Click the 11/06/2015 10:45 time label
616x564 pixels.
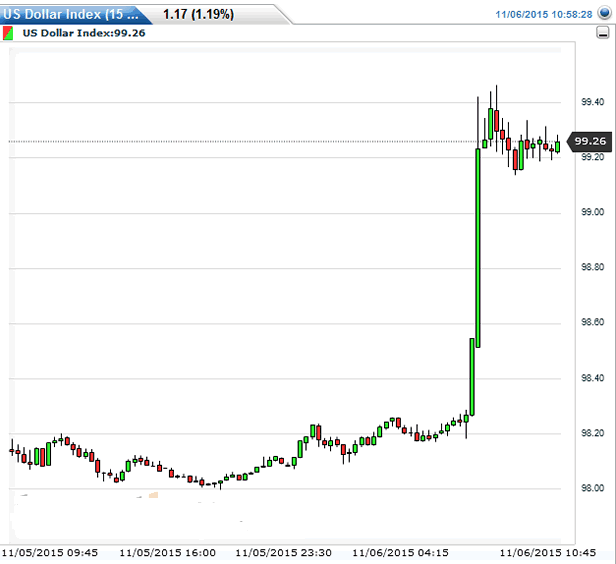point(548,553)
